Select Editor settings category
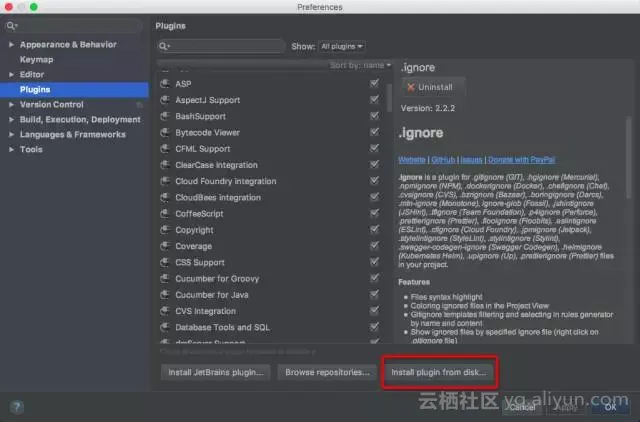This screenshot has height=422, width=640. coord(32,75)
